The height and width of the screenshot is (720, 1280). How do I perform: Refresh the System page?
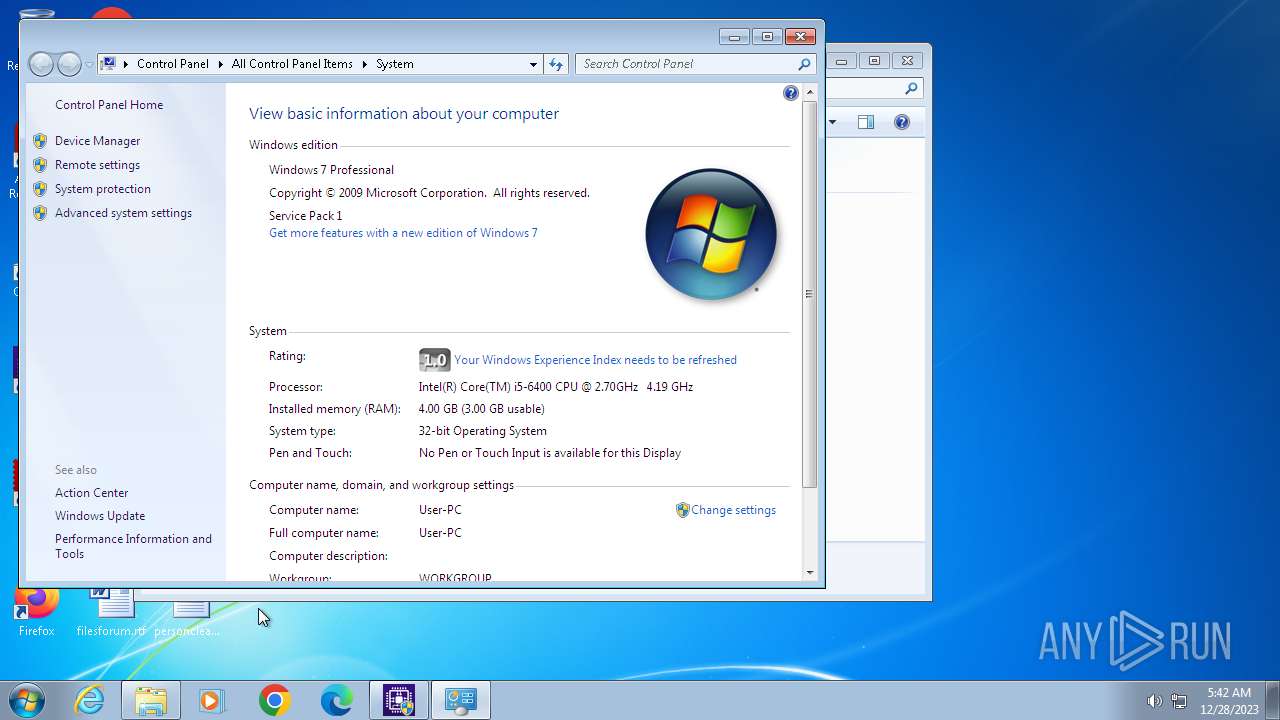(557, 64)
